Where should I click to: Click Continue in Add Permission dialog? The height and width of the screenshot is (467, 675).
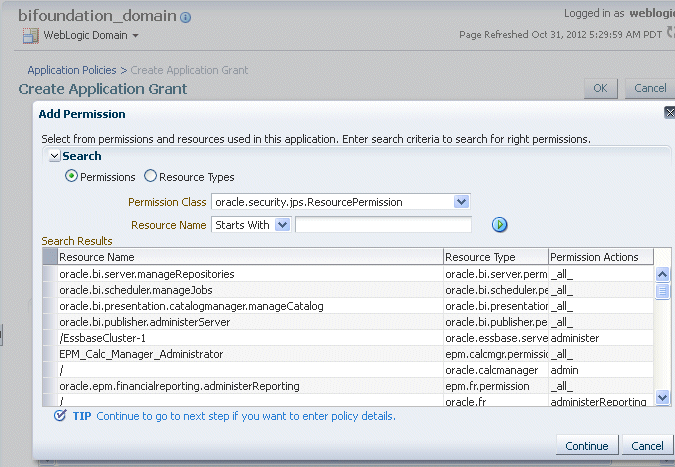coord(587,445)
